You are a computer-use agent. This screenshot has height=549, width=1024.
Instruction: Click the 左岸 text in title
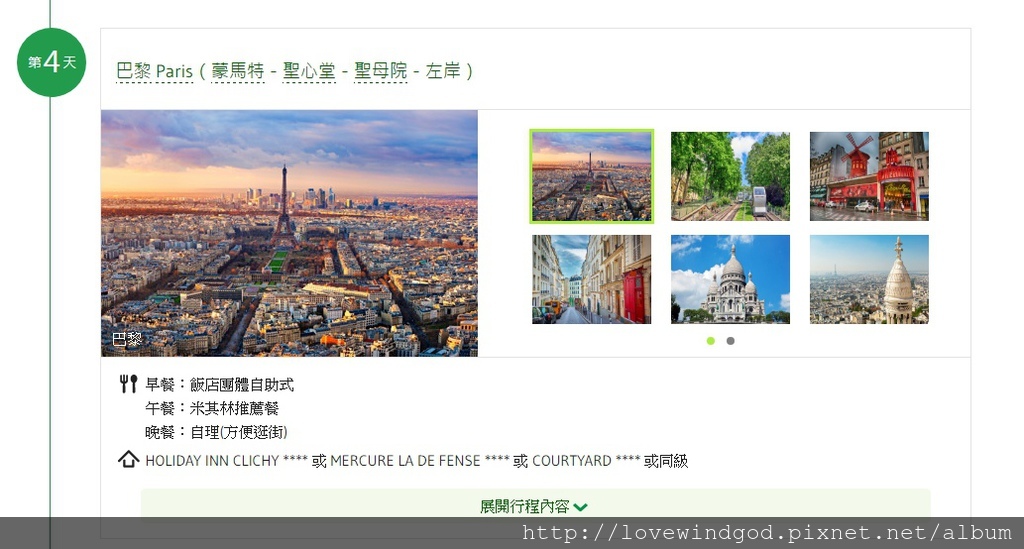tap(443, 71)
